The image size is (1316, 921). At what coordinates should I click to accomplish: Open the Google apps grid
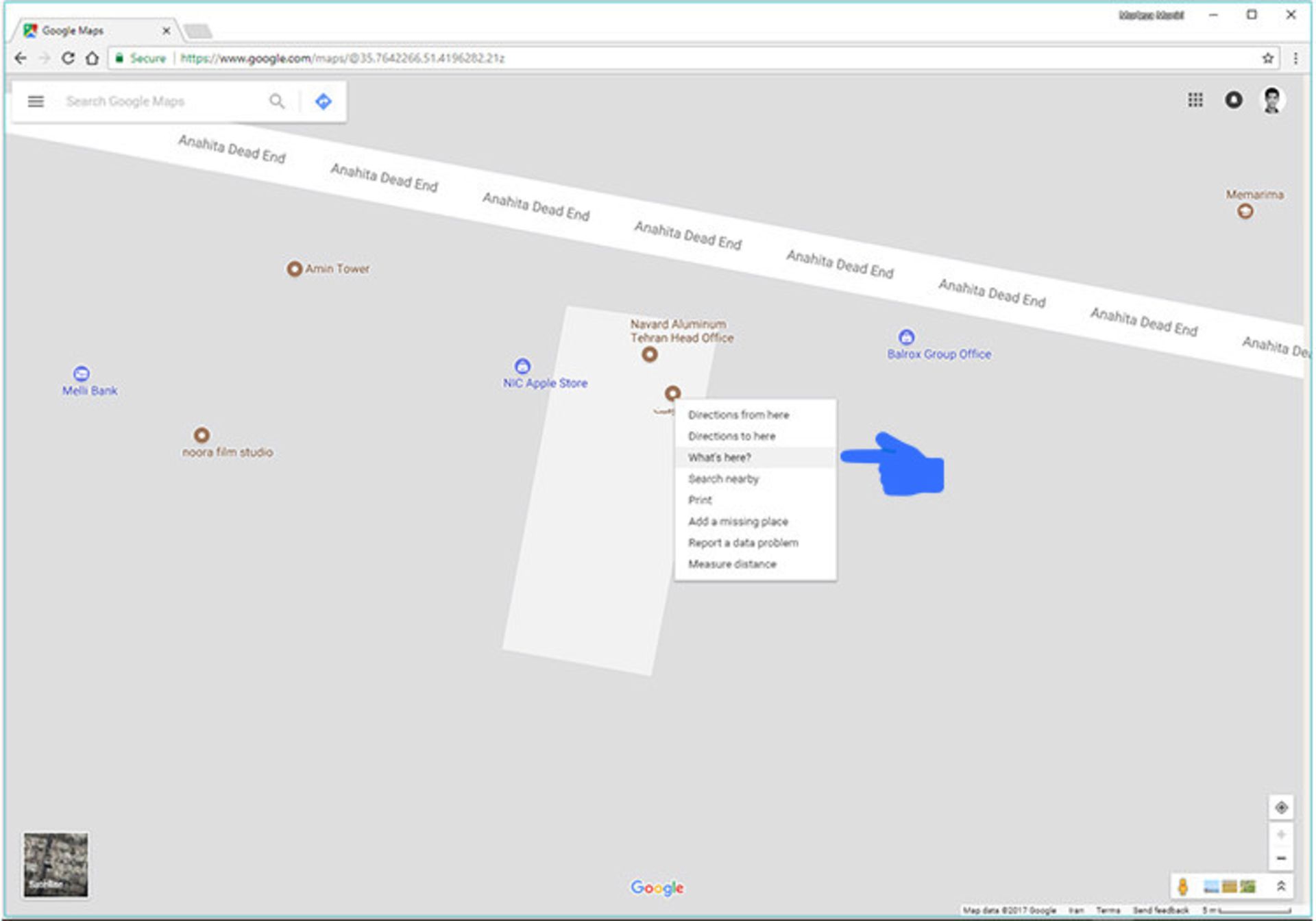(x=1195, y=100)
